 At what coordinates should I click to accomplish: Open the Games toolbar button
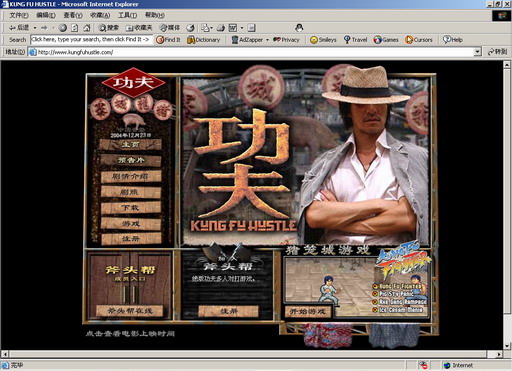pyautogui.click(x=386, y=40)
